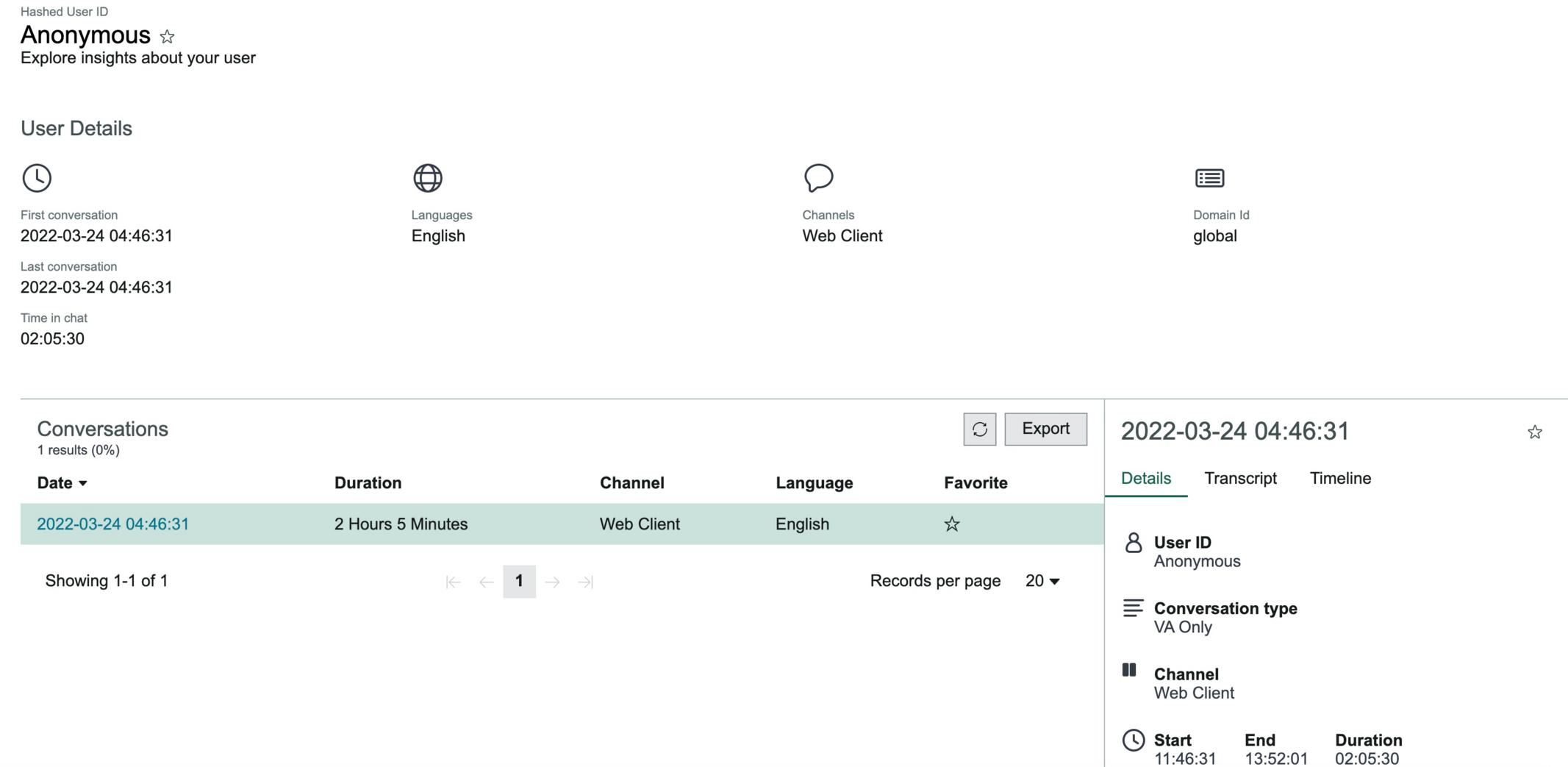The width and height of the screenshot is (1568, 767).
Task: Click the 'English' cell in conversation row
Action: [802, 524]
